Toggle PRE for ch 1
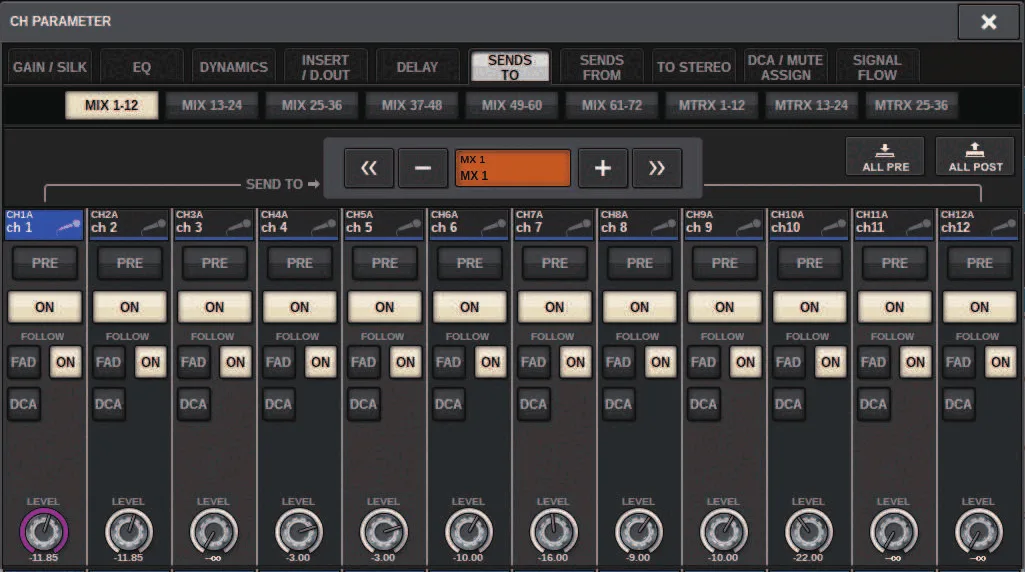Viewport: 1025px width, 572px height. click(x=44, y=263)
